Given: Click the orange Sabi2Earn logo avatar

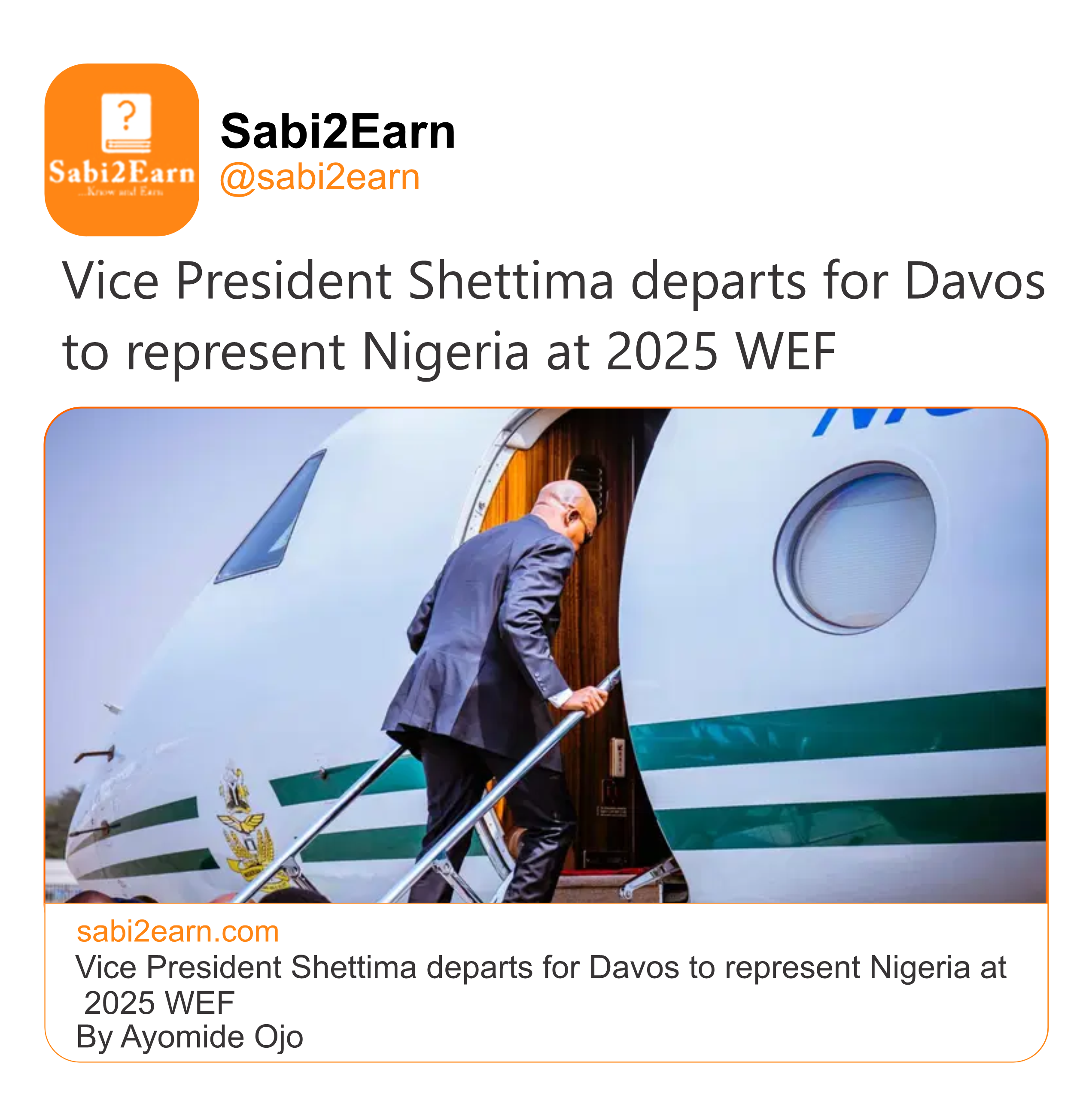Looking at the screenshot, I should [x=122, y=149].
